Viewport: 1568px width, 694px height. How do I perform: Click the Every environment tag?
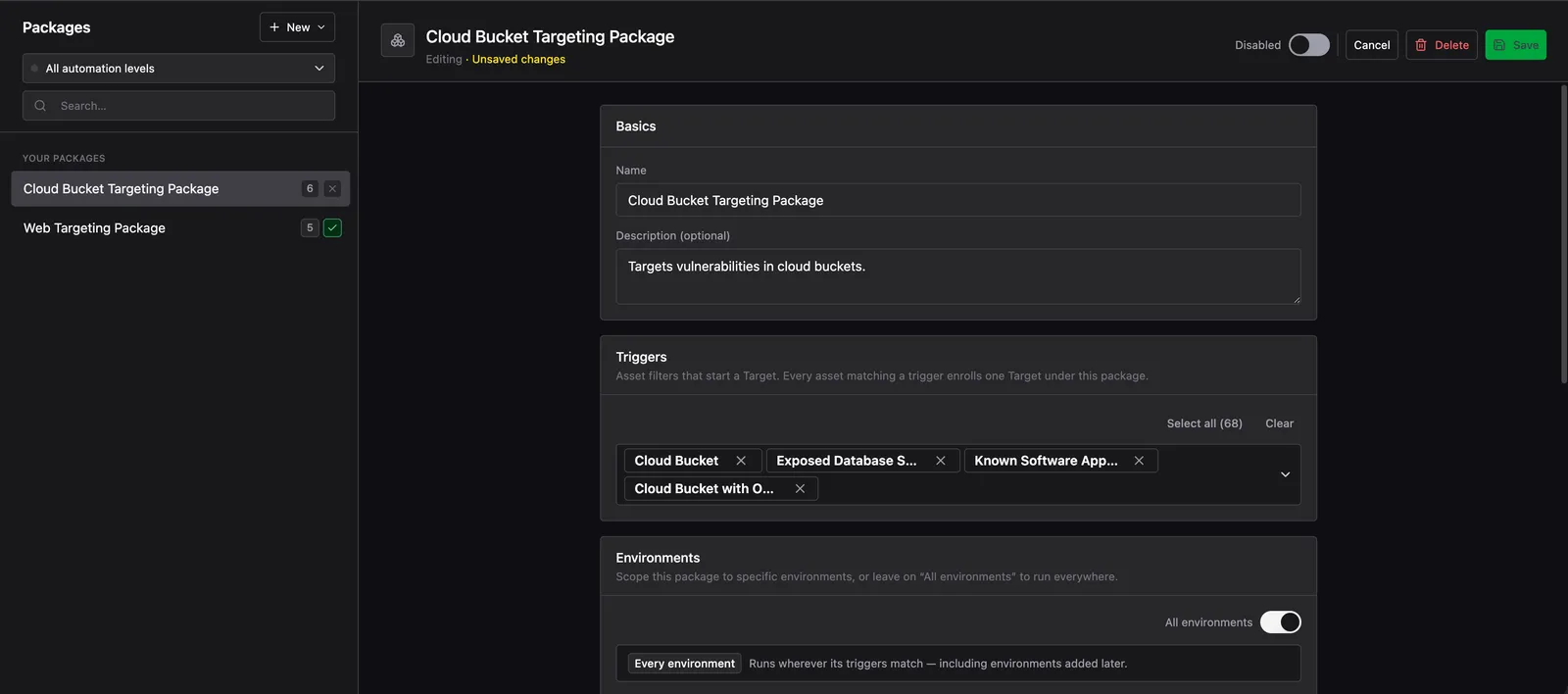click(x=684, y=664)
